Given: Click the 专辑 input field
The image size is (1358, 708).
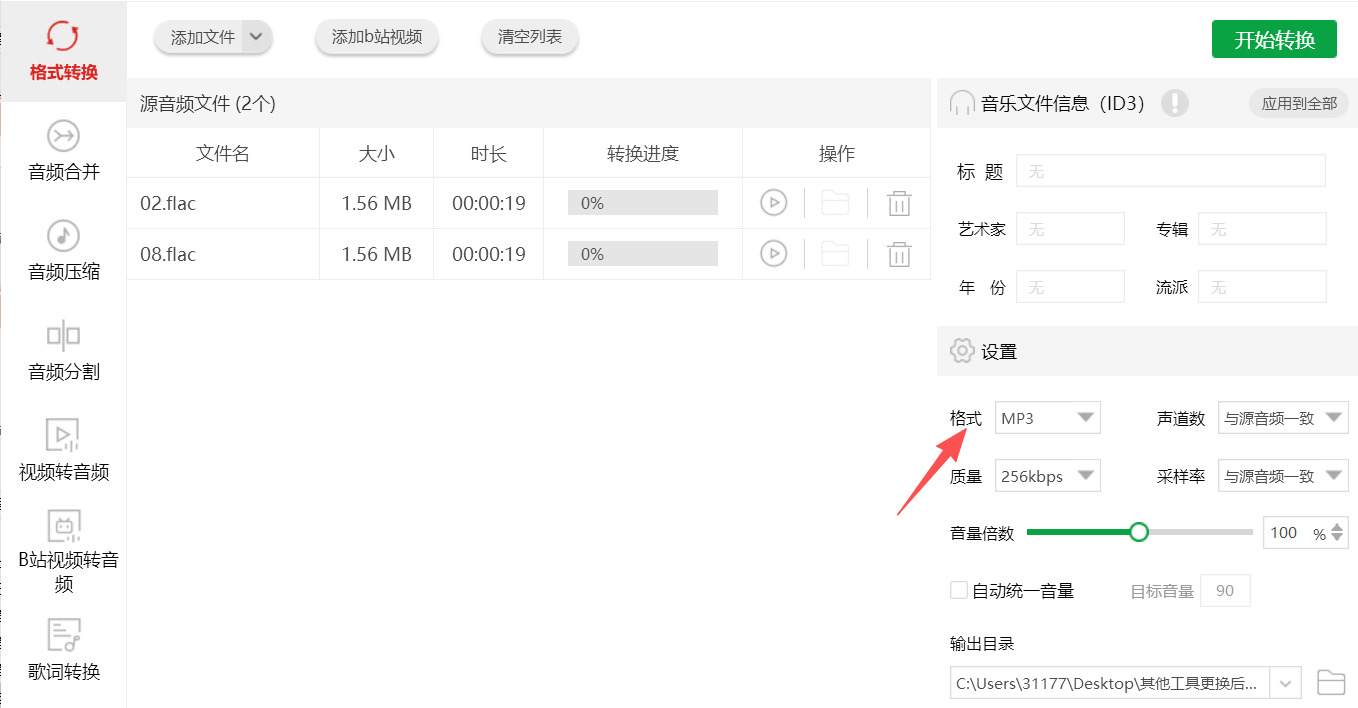Looking at the screenshot, I should click(1262, 229).
